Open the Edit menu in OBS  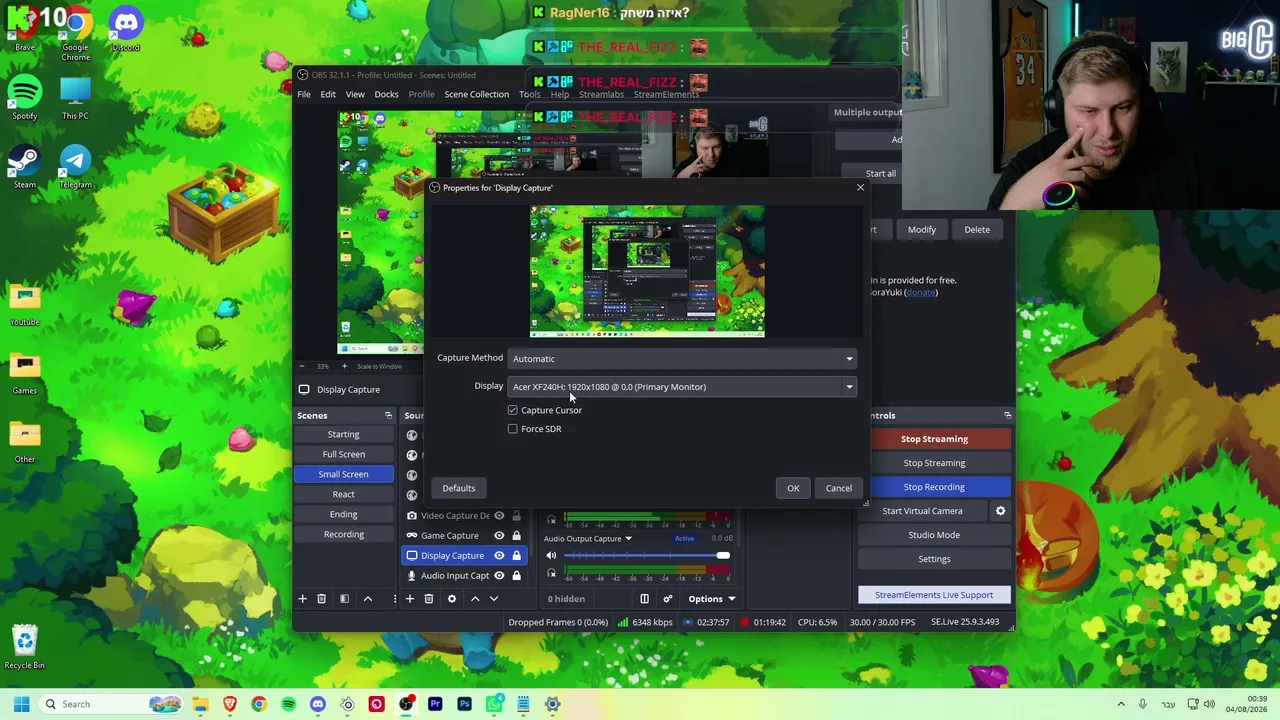[328, 95]
